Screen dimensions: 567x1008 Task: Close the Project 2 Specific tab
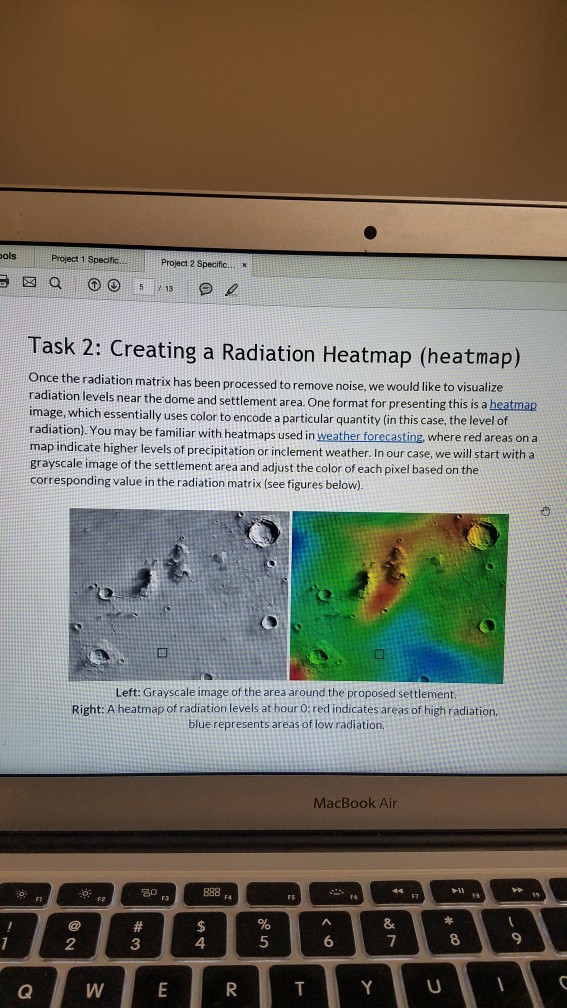244,264
